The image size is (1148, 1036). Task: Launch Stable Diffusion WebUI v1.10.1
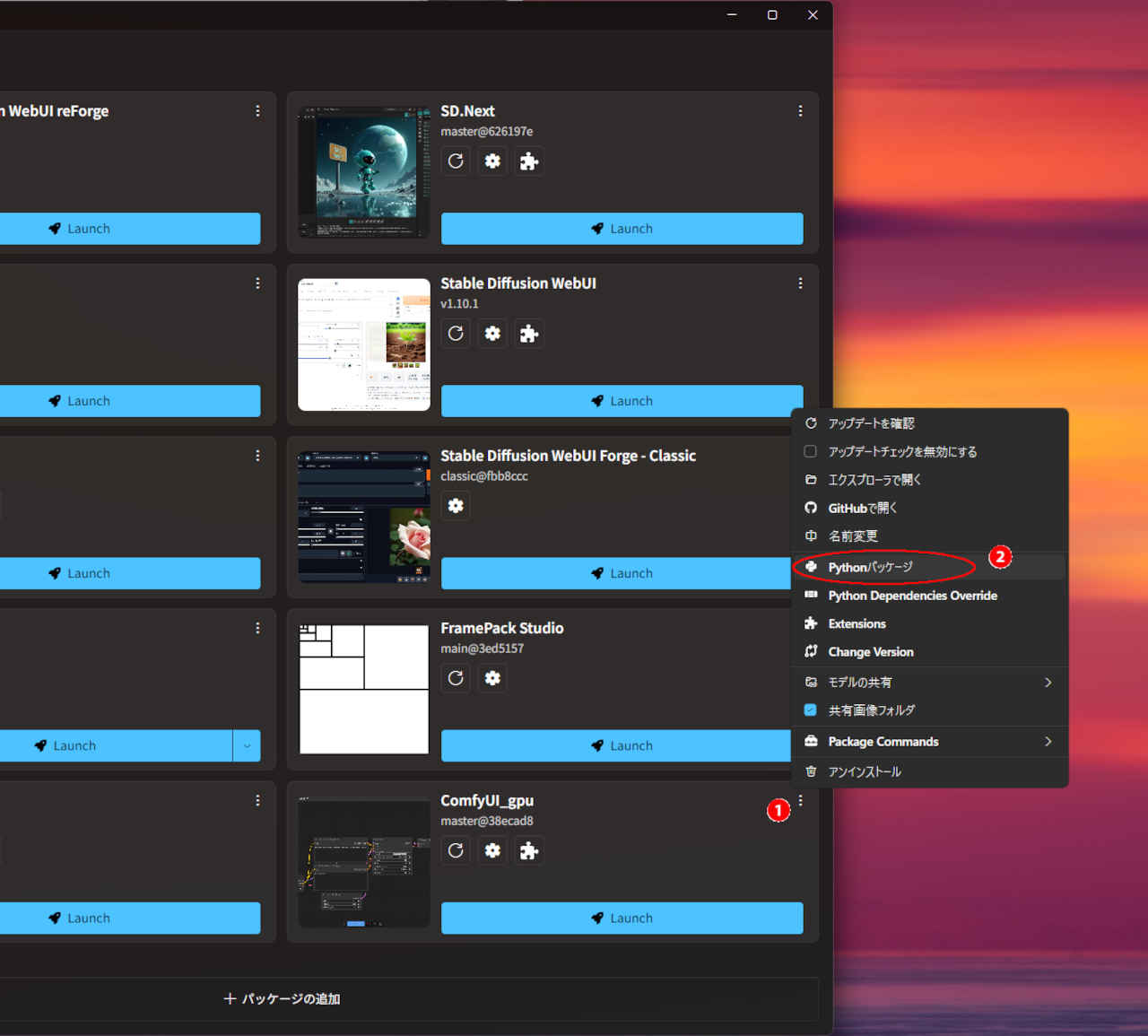pyautogui.click(x=622, y=401)
